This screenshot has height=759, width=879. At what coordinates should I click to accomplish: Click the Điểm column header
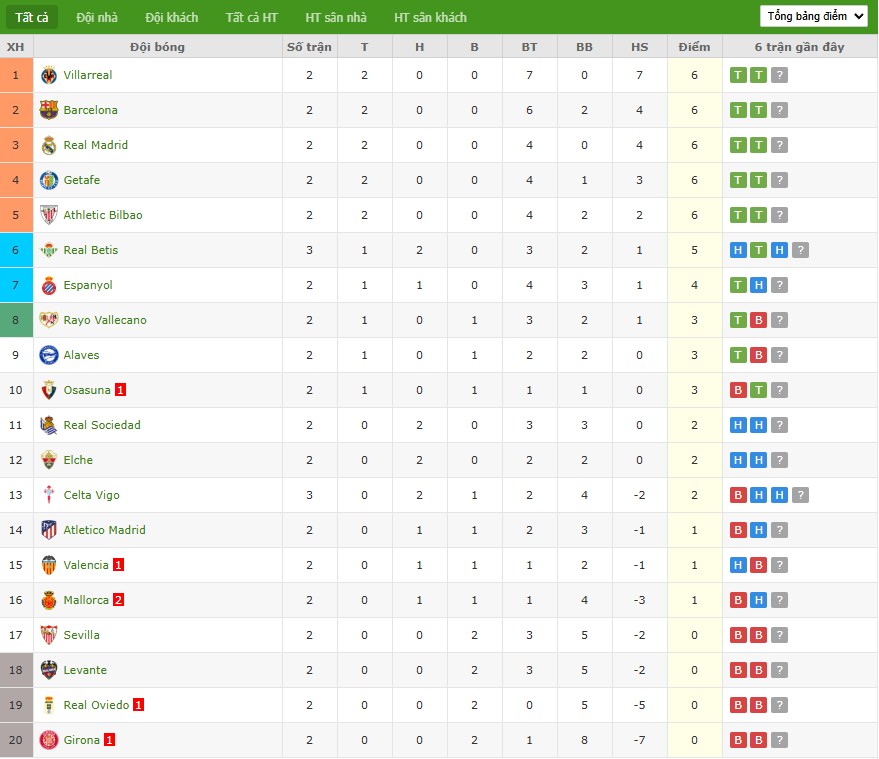[694, 47]
